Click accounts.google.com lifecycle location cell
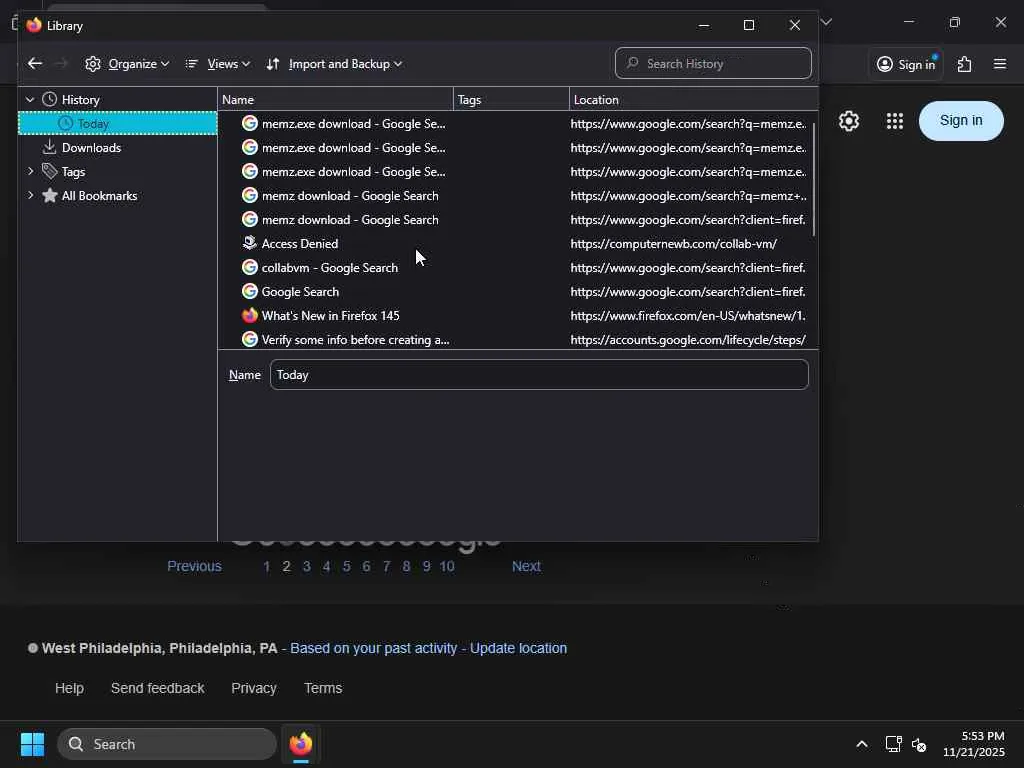The width and height of the screenshot is (1024, 768). 688,340
